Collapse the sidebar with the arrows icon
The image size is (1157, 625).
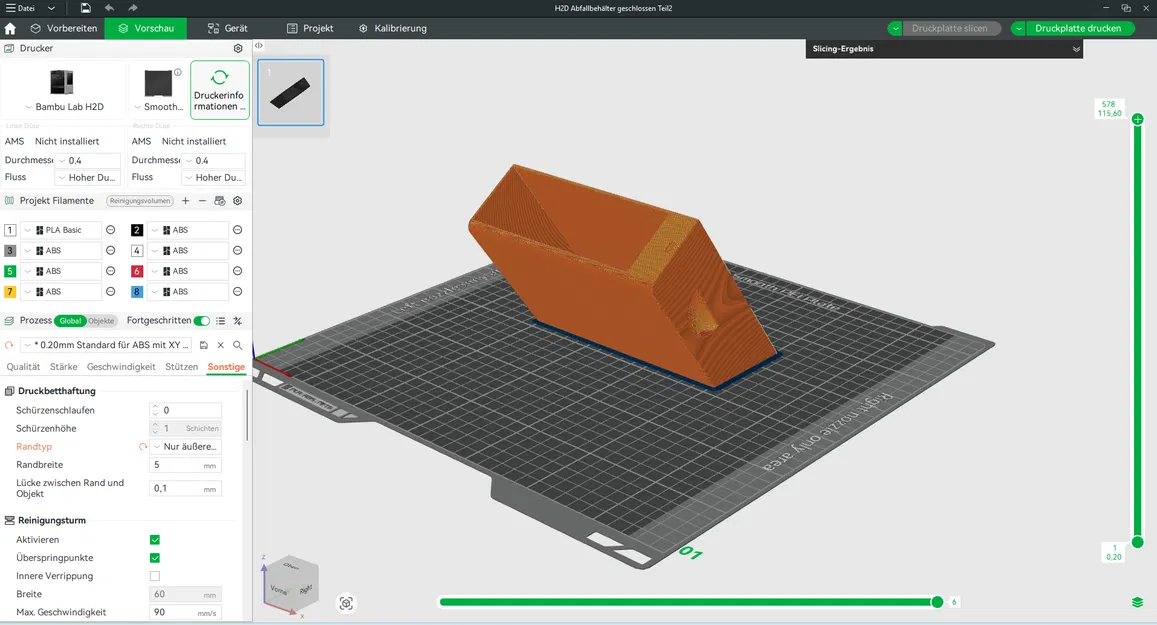258,46
